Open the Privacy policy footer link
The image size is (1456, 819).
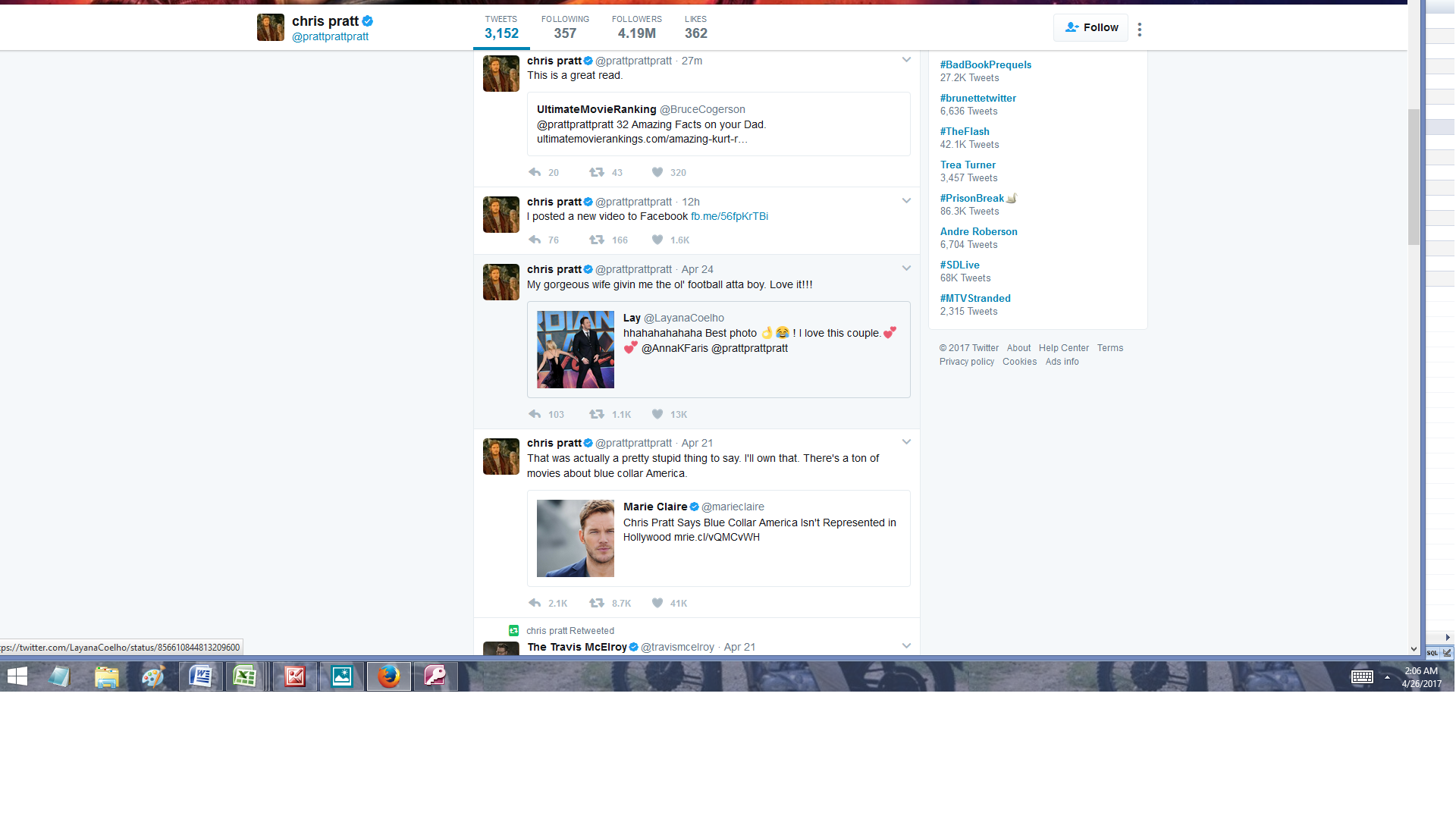(967, 362)
